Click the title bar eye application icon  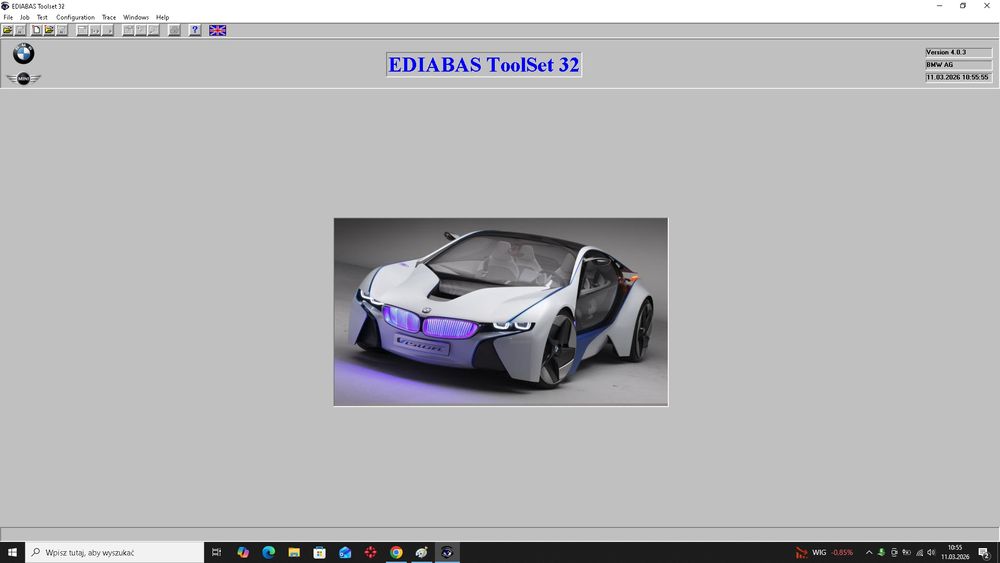[x=5, y=6]
